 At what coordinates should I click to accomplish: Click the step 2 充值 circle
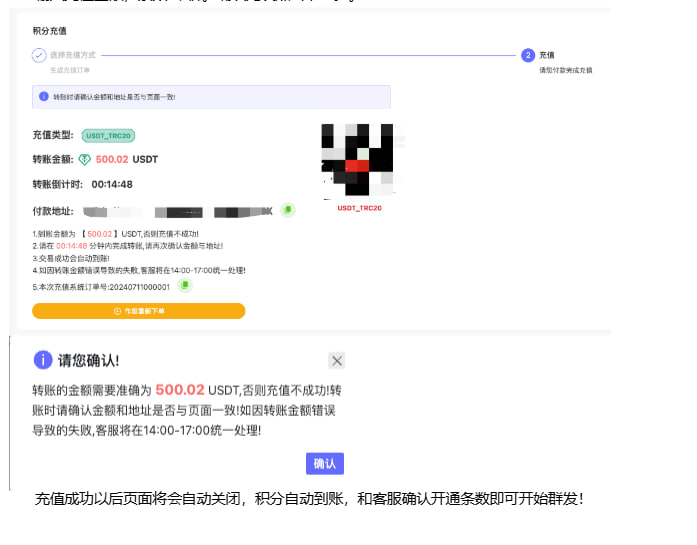coord(528,55)
